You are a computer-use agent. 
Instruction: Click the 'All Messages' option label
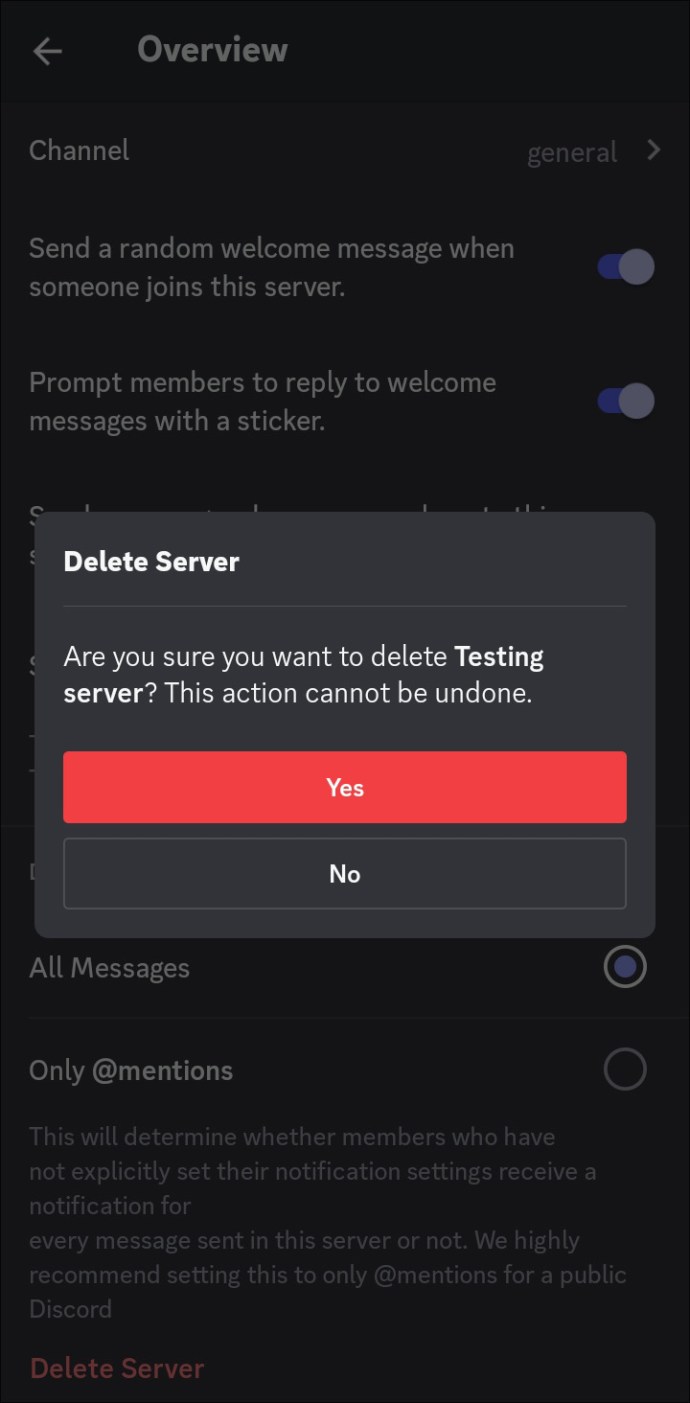coord(109,968)
